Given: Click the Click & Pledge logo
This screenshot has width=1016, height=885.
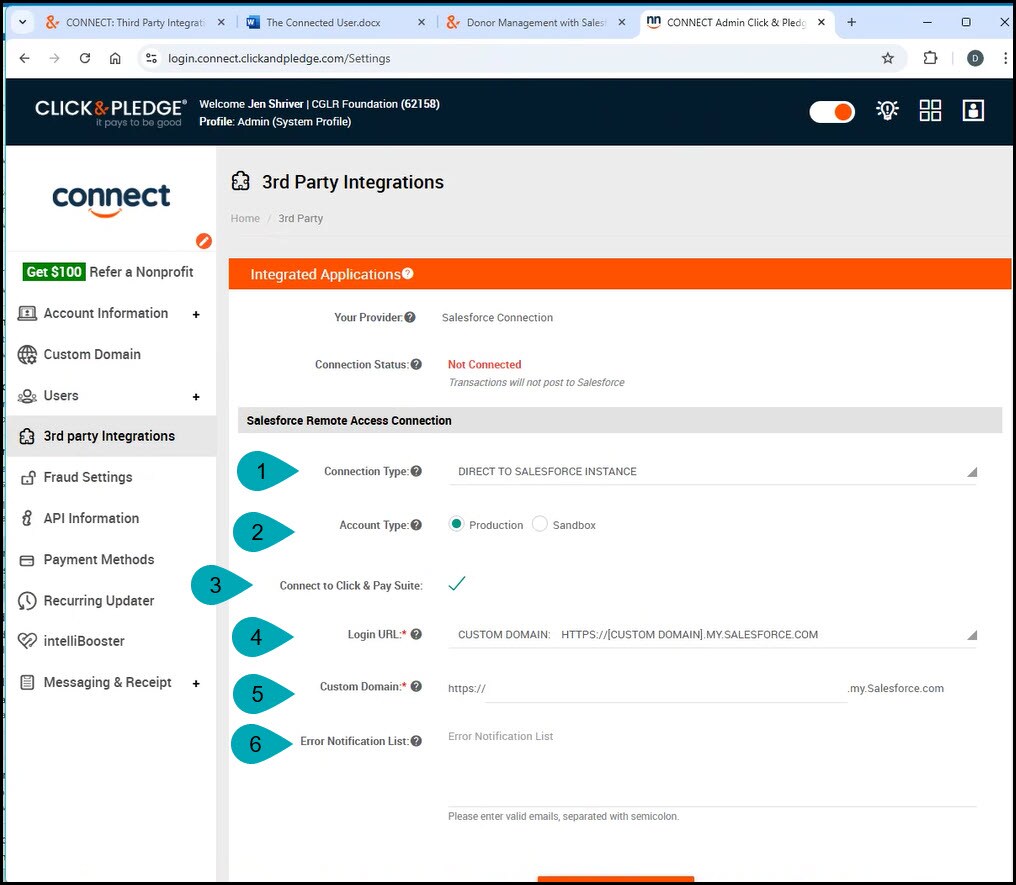Looking at the screenshot, I should 111,112.
